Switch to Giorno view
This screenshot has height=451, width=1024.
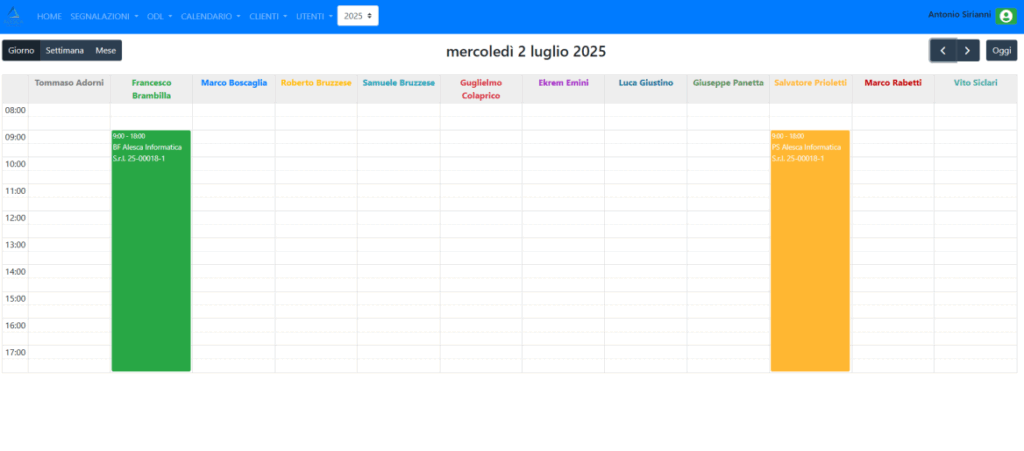[x=21, y=50]
